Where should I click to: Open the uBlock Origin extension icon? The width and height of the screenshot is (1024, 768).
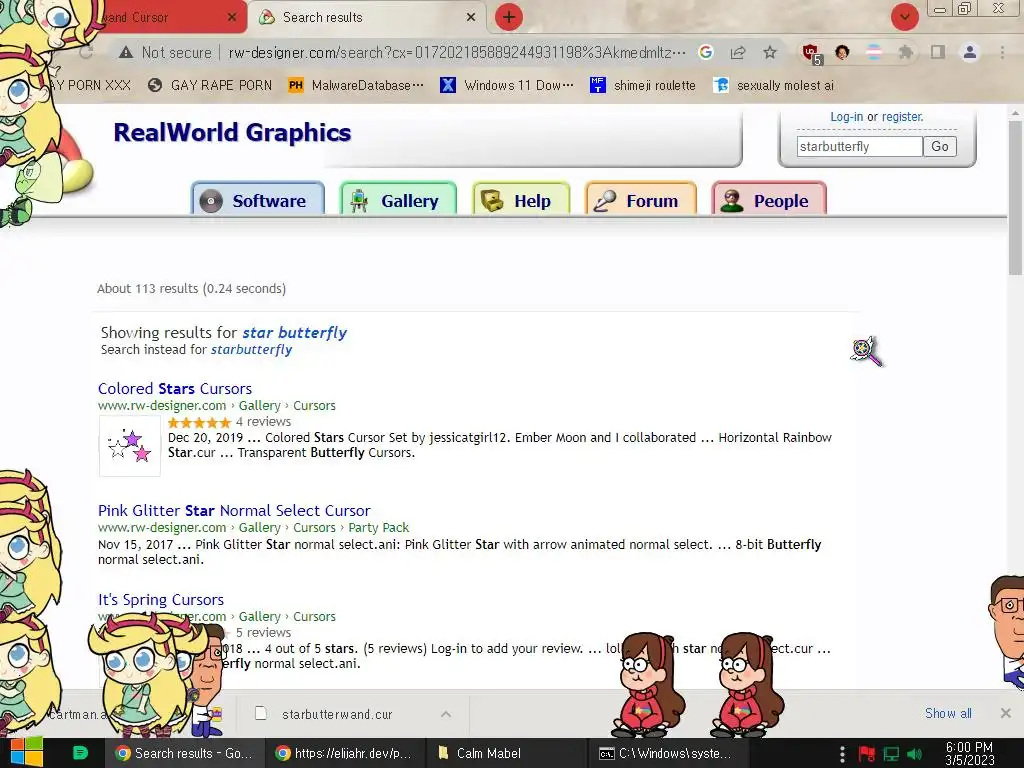[x=811, y=53]
